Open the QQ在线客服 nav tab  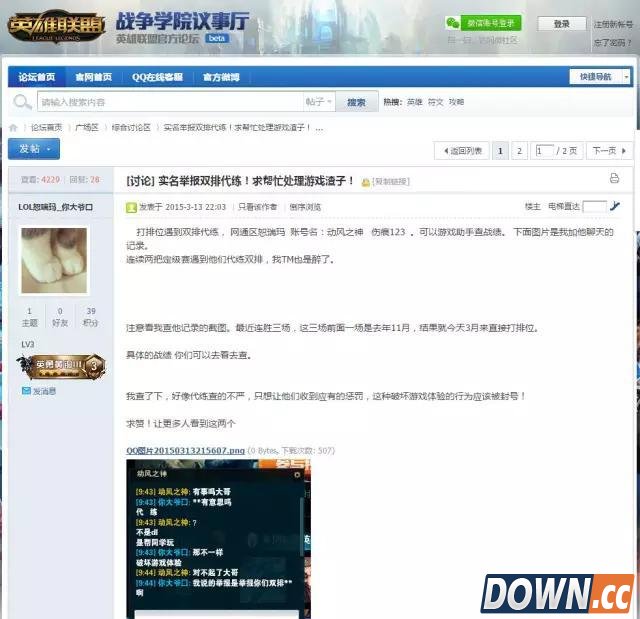tap(157, 77)
